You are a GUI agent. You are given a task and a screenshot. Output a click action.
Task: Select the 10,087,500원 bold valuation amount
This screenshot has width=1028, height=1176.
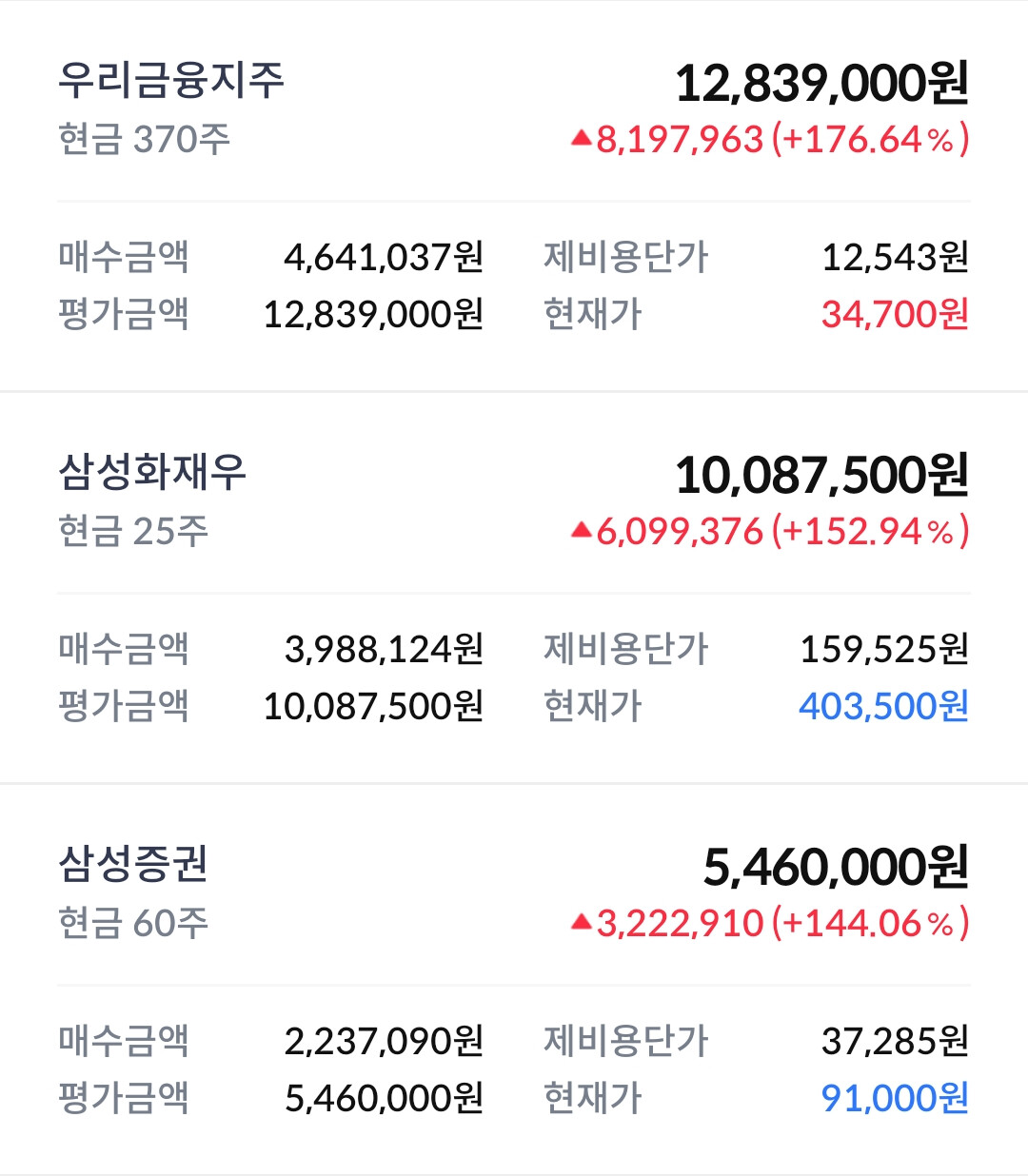point(822,476)
